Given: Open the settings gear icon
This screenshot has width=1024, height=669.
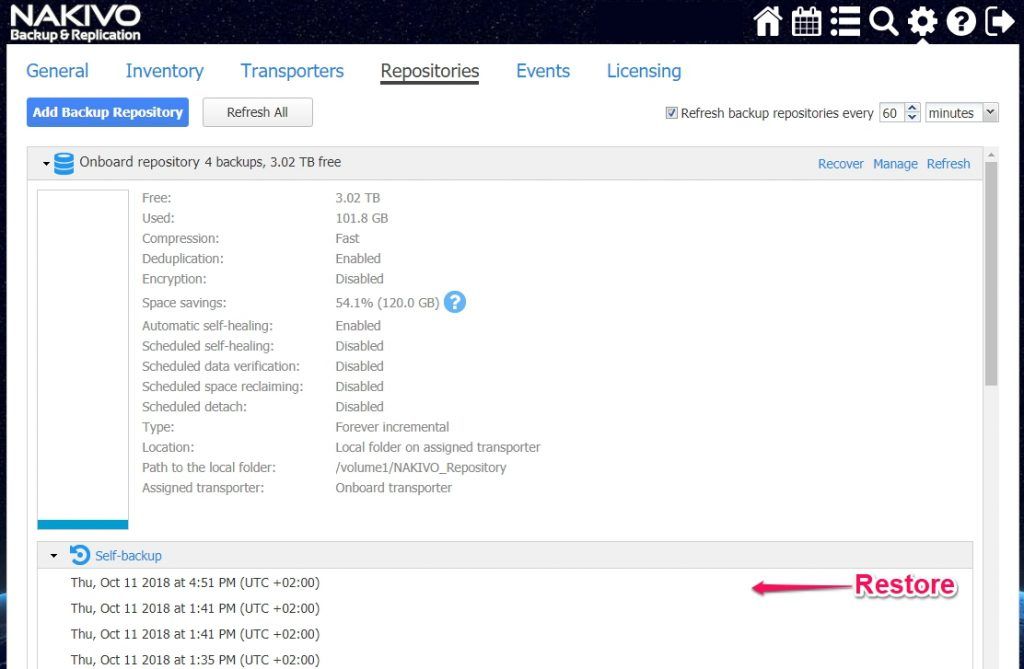Looking at the screenshot, I should [922, 21].
